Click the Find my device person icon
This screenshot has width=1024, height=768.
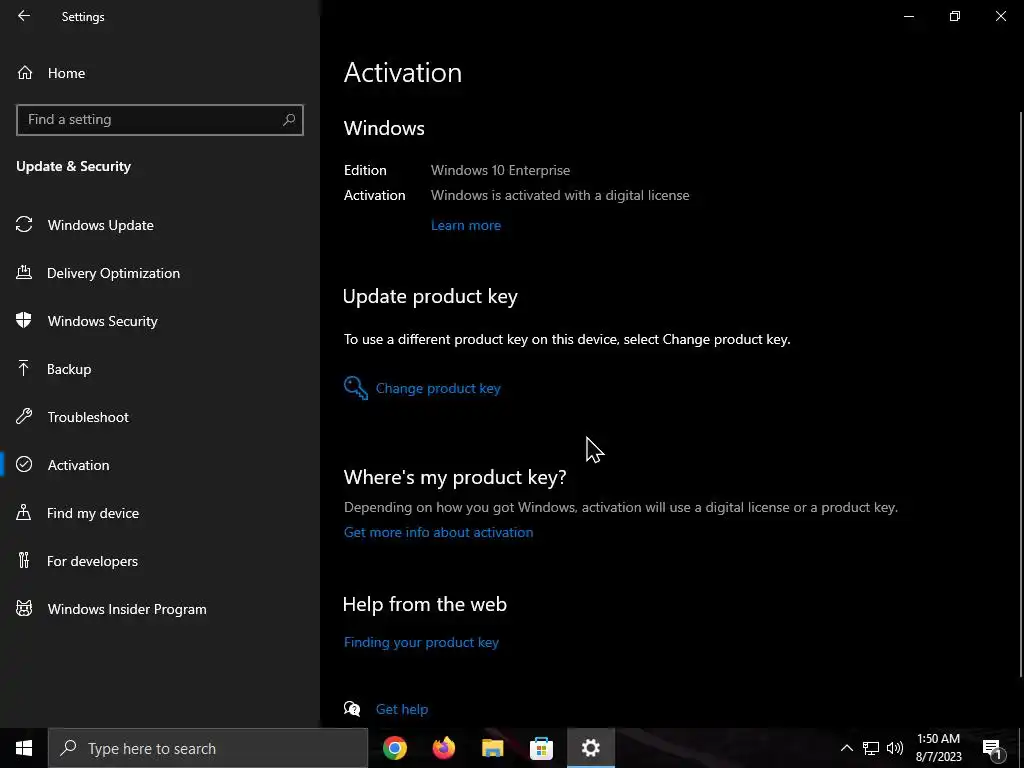(24, 512)
